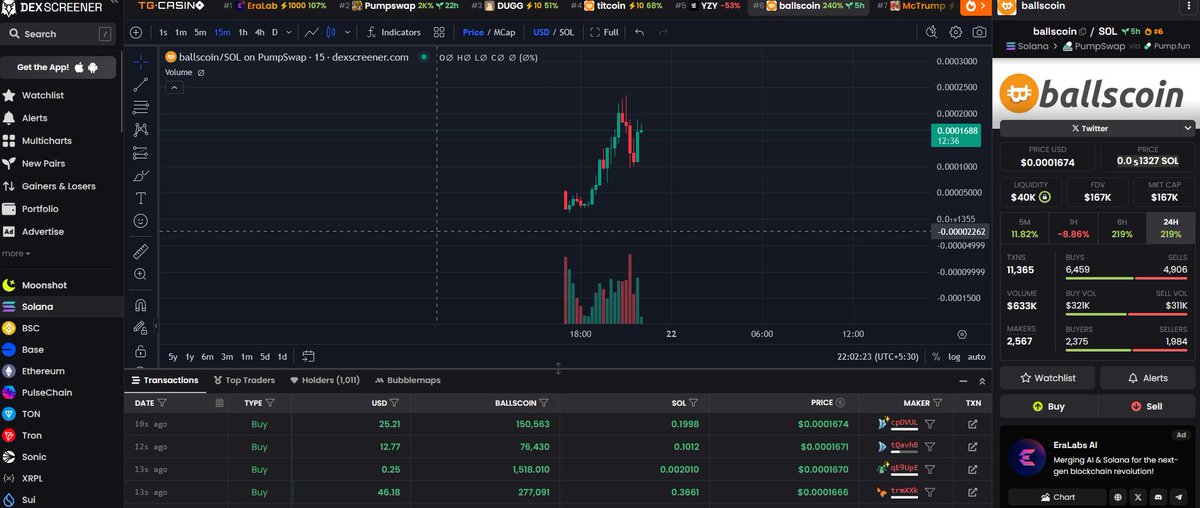This screenshot has width=1200, height=508.
Task: Expand the timeframe dropdown arrow
Action: coord(291,32)
